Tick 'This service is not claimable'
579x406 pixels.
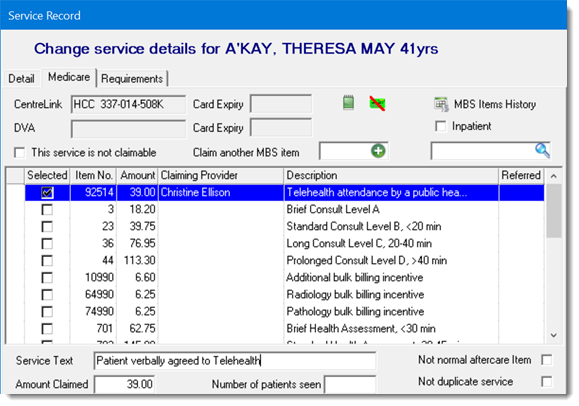(19, 153)
